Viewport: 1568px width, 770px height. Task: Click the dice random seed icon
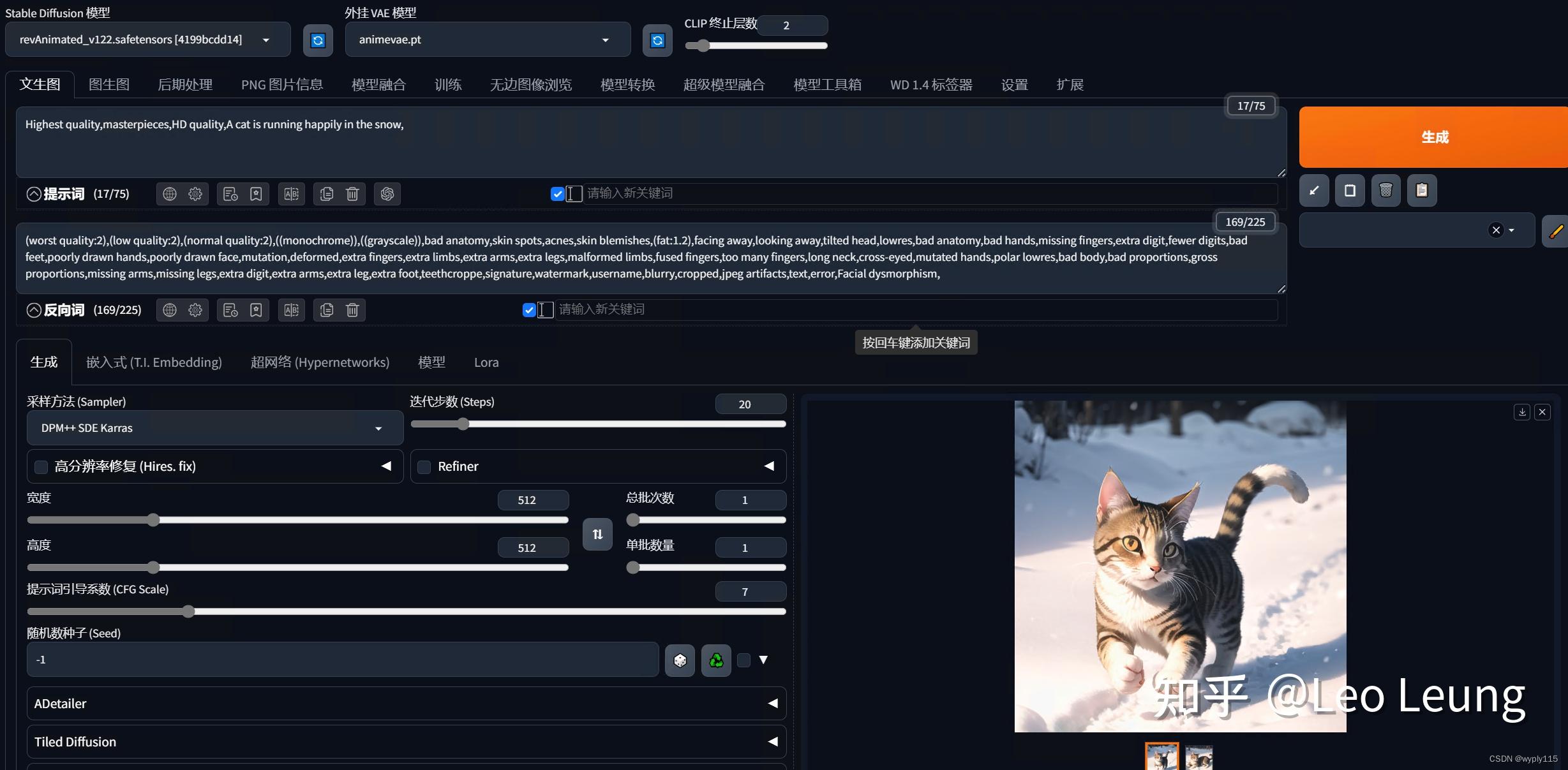pos(680,660)
